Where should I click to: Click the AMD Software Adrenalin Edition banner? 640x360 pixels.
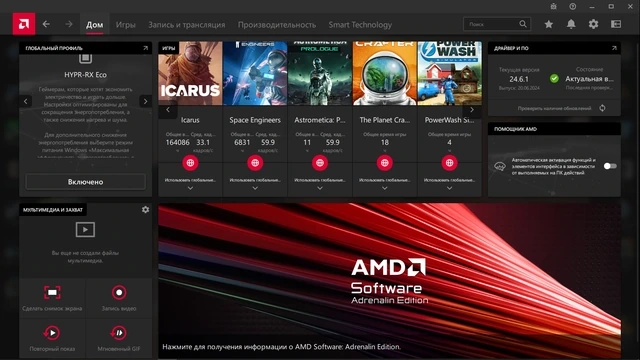click(x=389, y=281)
